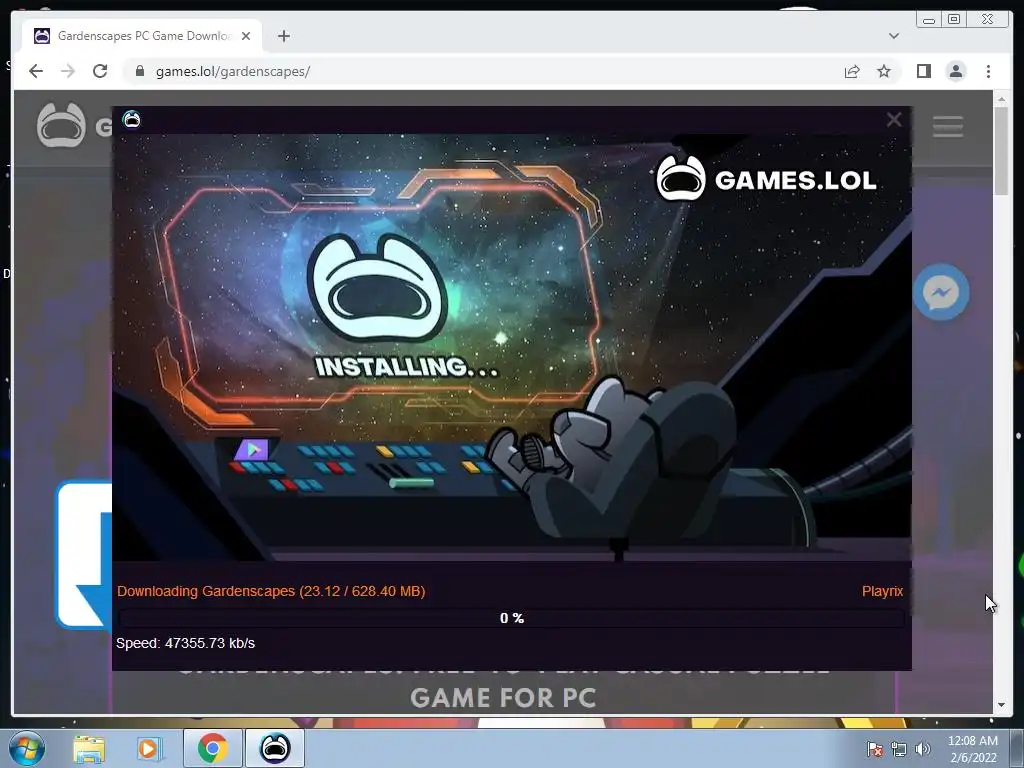Bookmark this page with the star icon
The image size is (1024, 768).
(884, 71)
